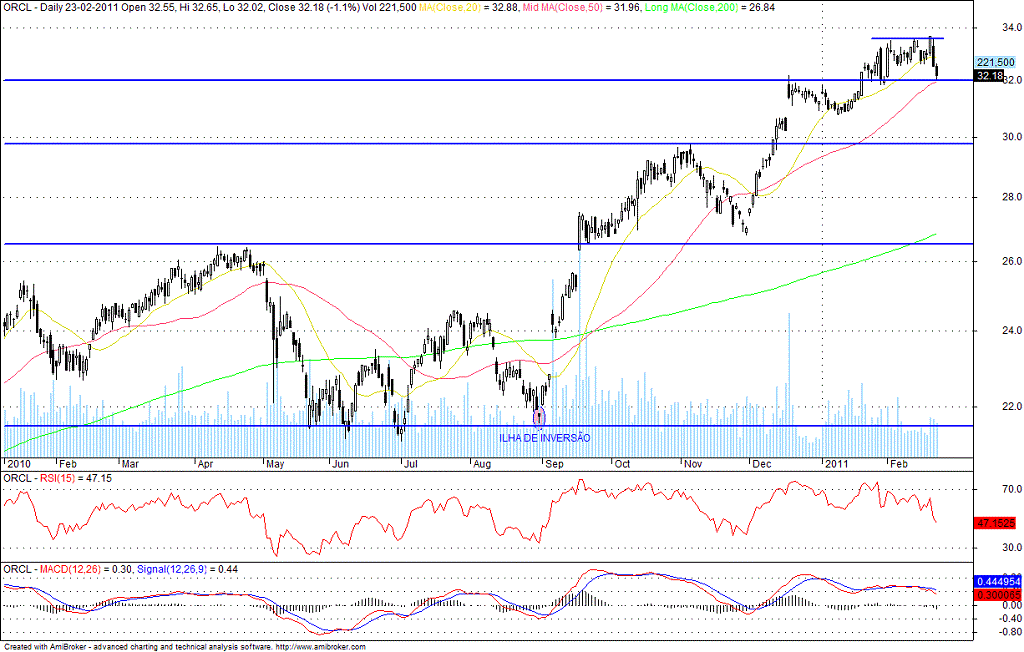Click the black 32.18 last price tag
Screen dimensions: 1024x652
(x=989, y=76)
